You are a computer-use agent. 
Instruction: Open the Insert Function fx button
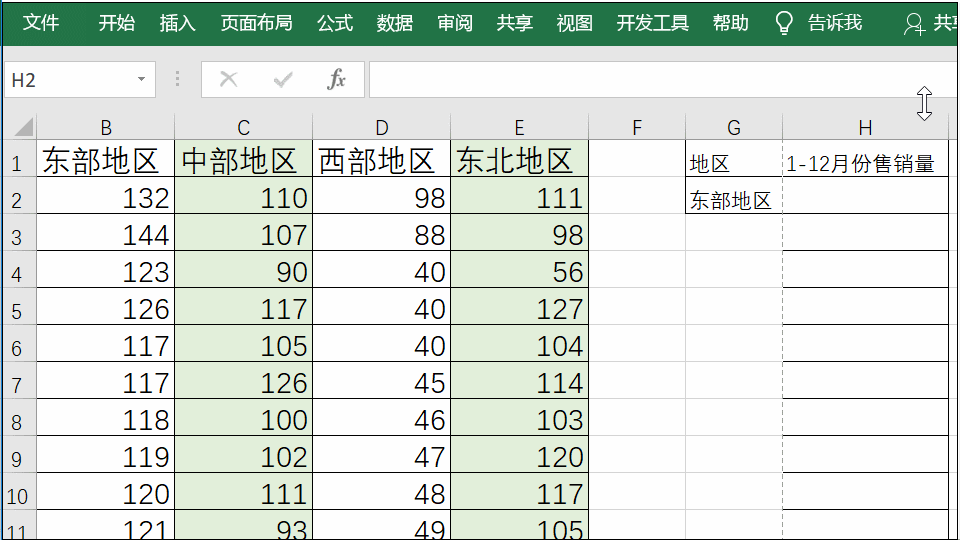[336, 79]
